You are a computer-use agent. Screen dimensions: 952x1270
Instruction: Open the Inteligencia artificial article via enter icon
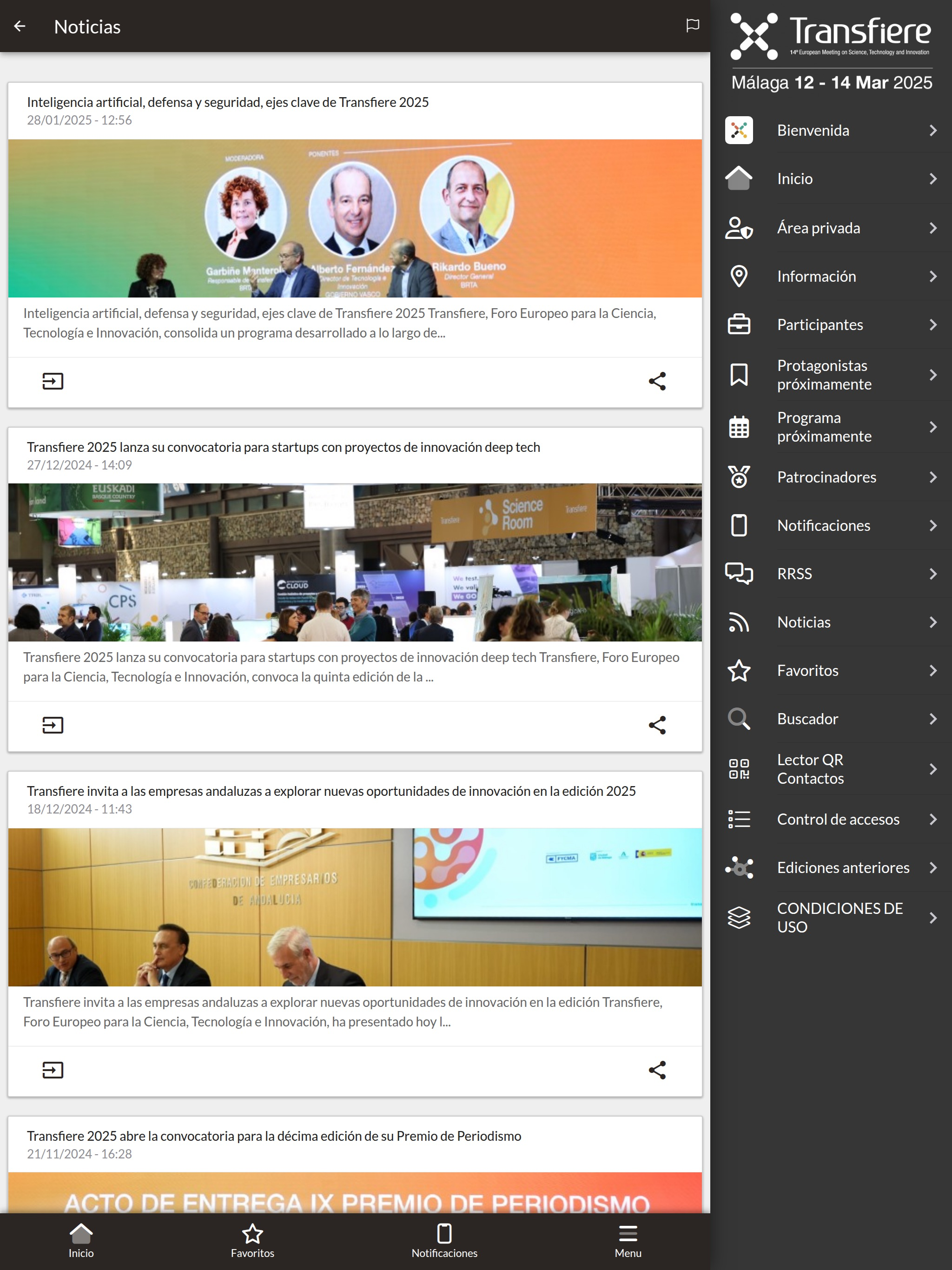tap(53, 381)
